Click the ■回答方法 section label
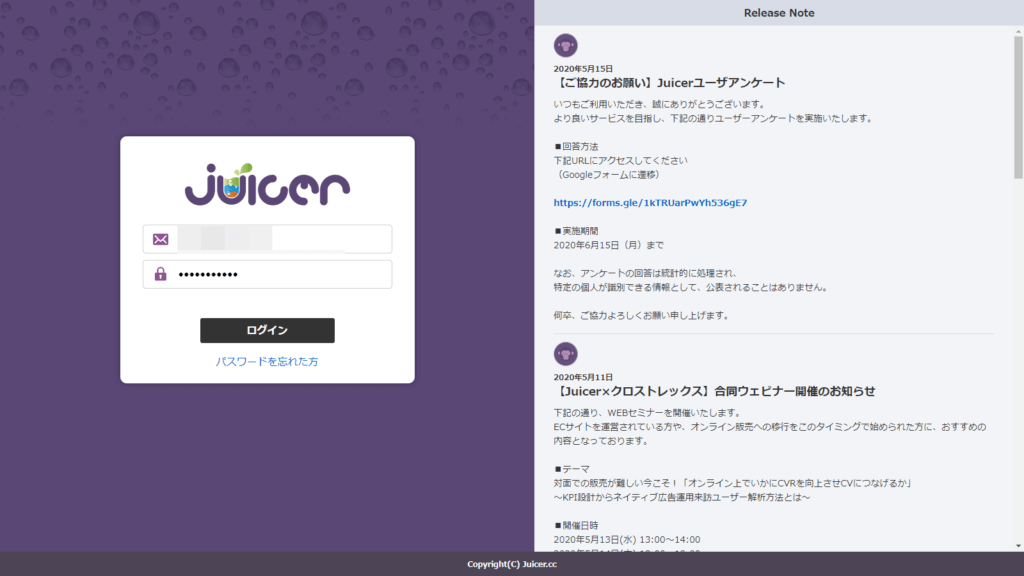 click(576, 146)
